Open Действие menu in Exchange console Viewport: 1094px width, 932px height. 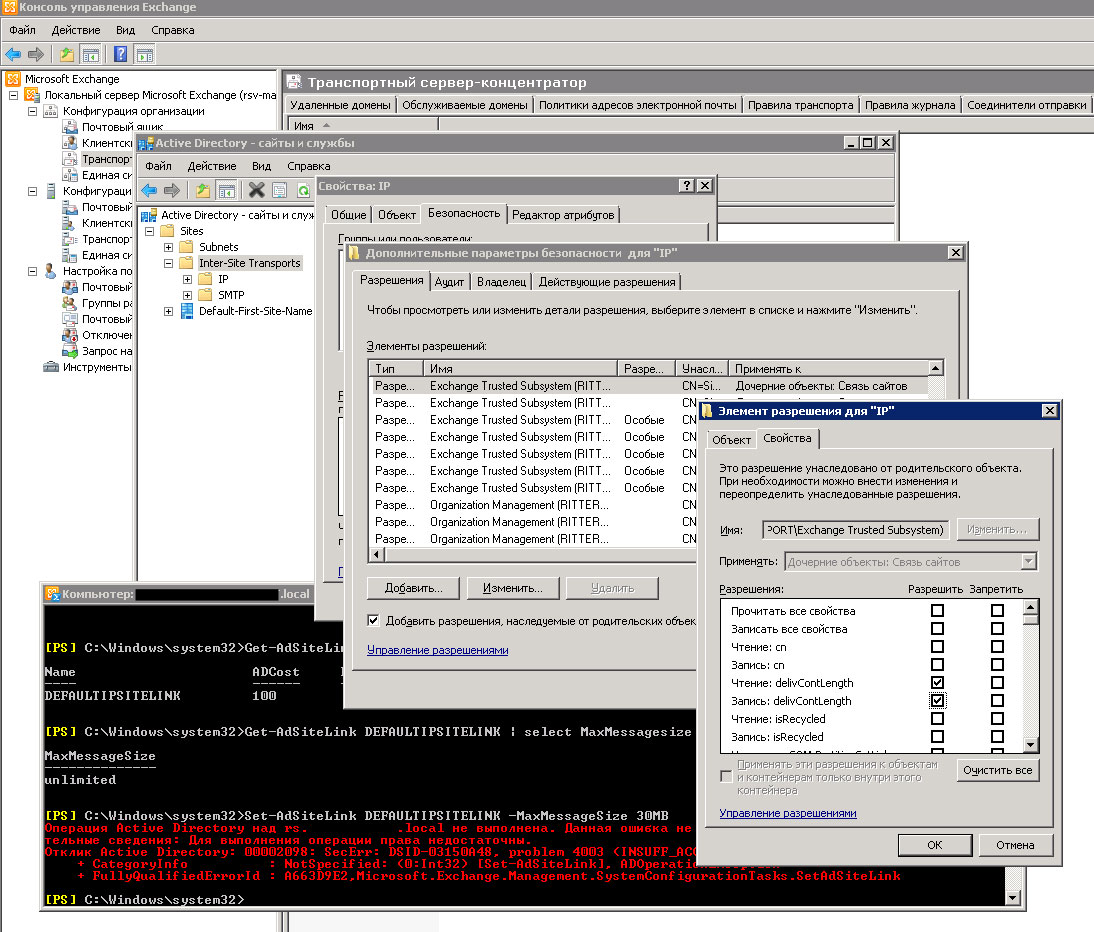pyautogui.click(x=76, y=30)
